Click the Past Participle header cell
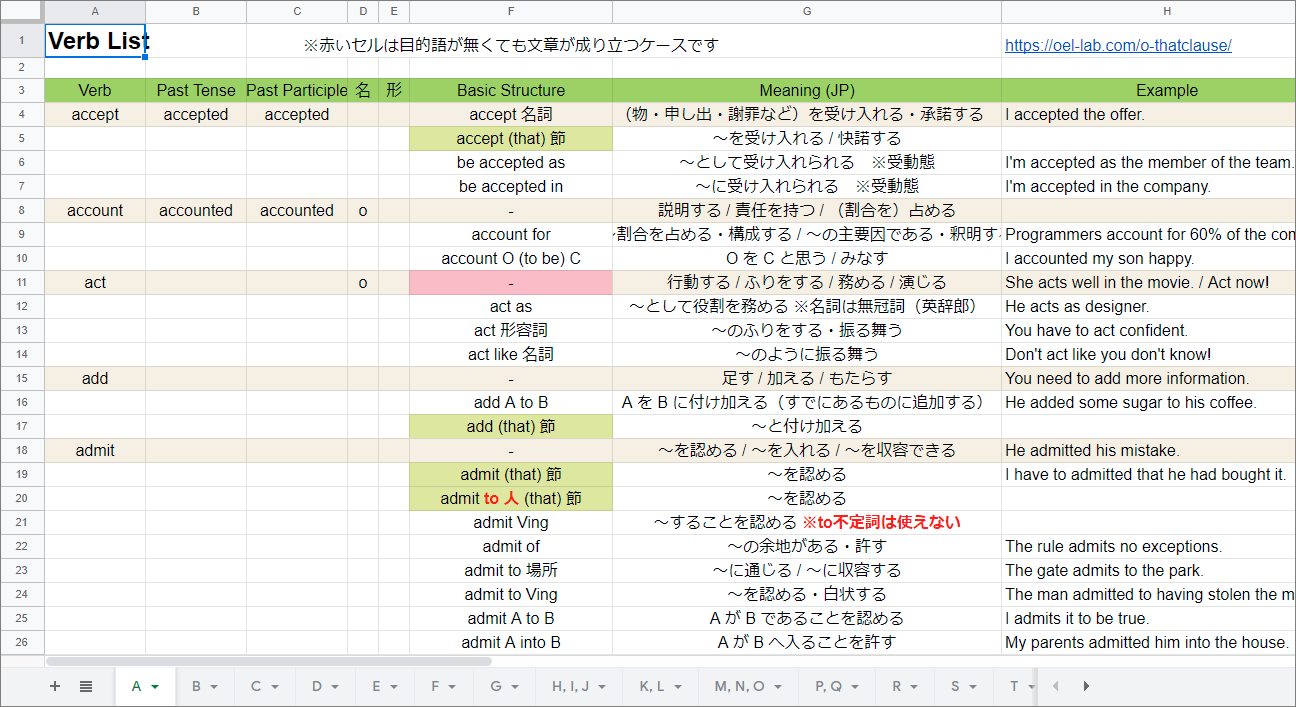The width and height of the screenshot is (1296, 707). click(297, 90)
